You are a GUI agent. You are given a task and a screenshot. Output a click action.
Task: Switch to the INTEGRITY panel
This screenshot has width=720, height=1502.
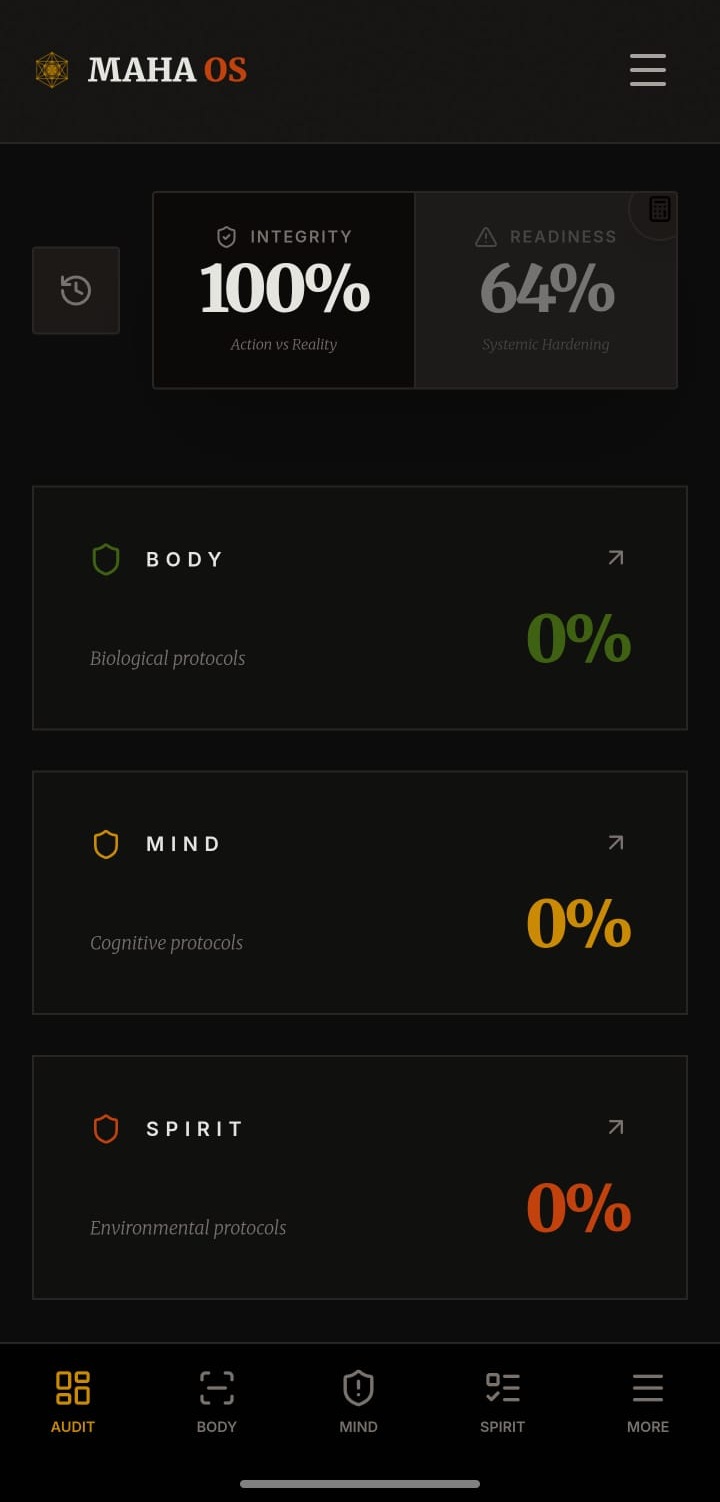click(283, 290)
